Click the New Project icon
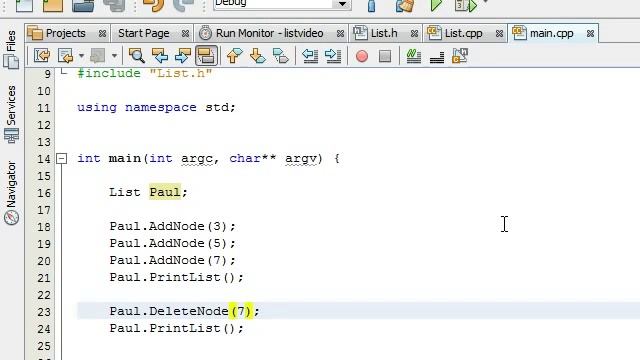640x360 pixels. click(53, 5)
